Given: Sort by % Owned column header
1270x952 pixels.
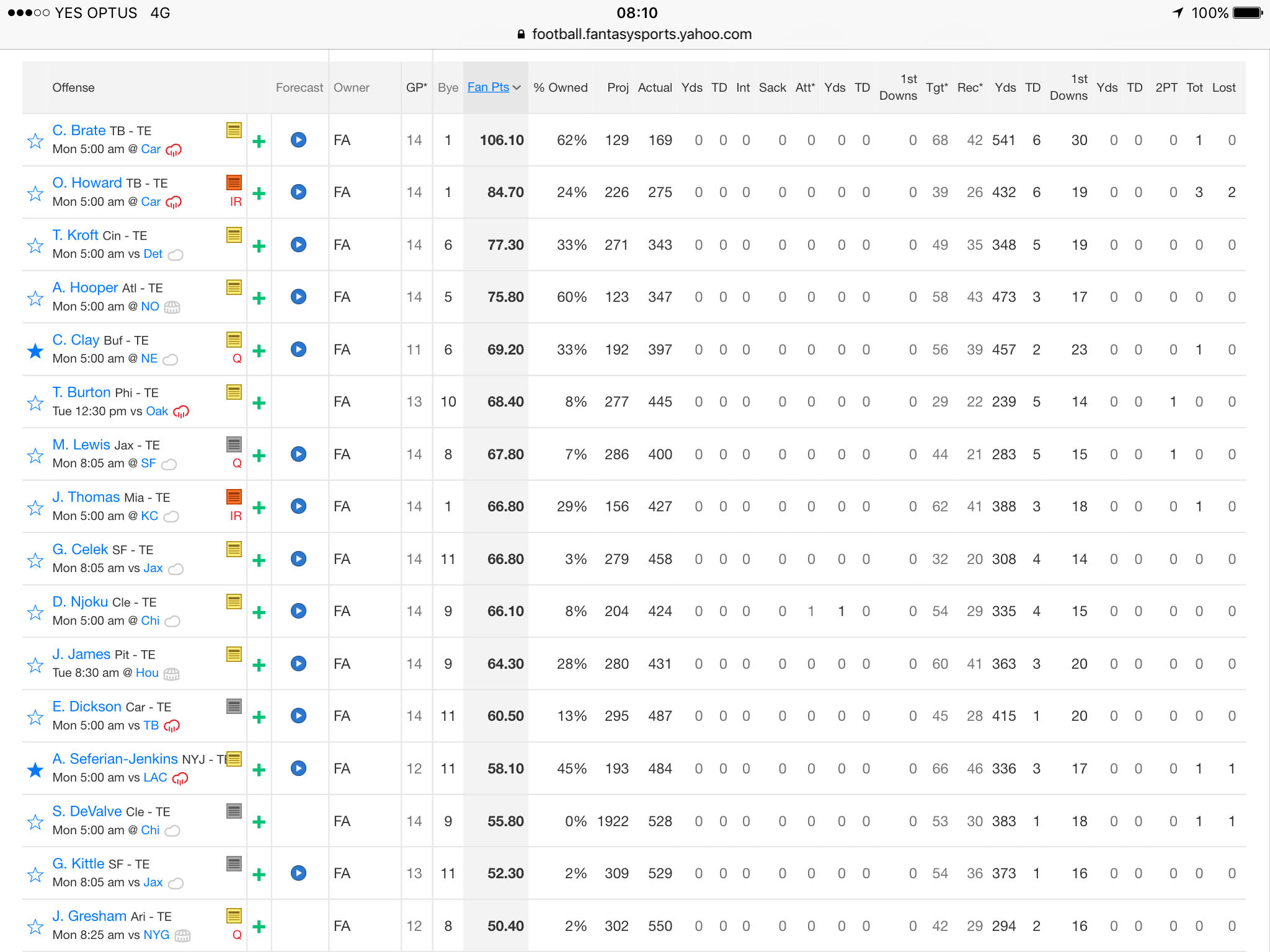Looking at the screenshot, I should pyautogui.click(x=560, y=87).
